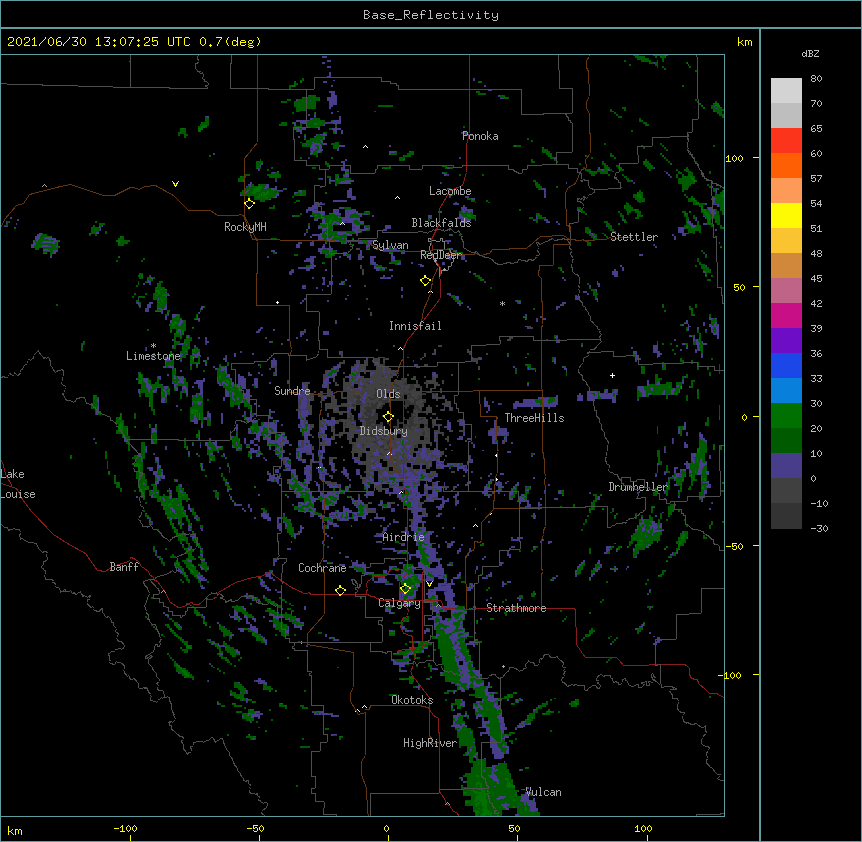Pick the dark green 10–20 dBZ legend swatch
Viewport: 862px width, 842px height.
coord(786,441)
